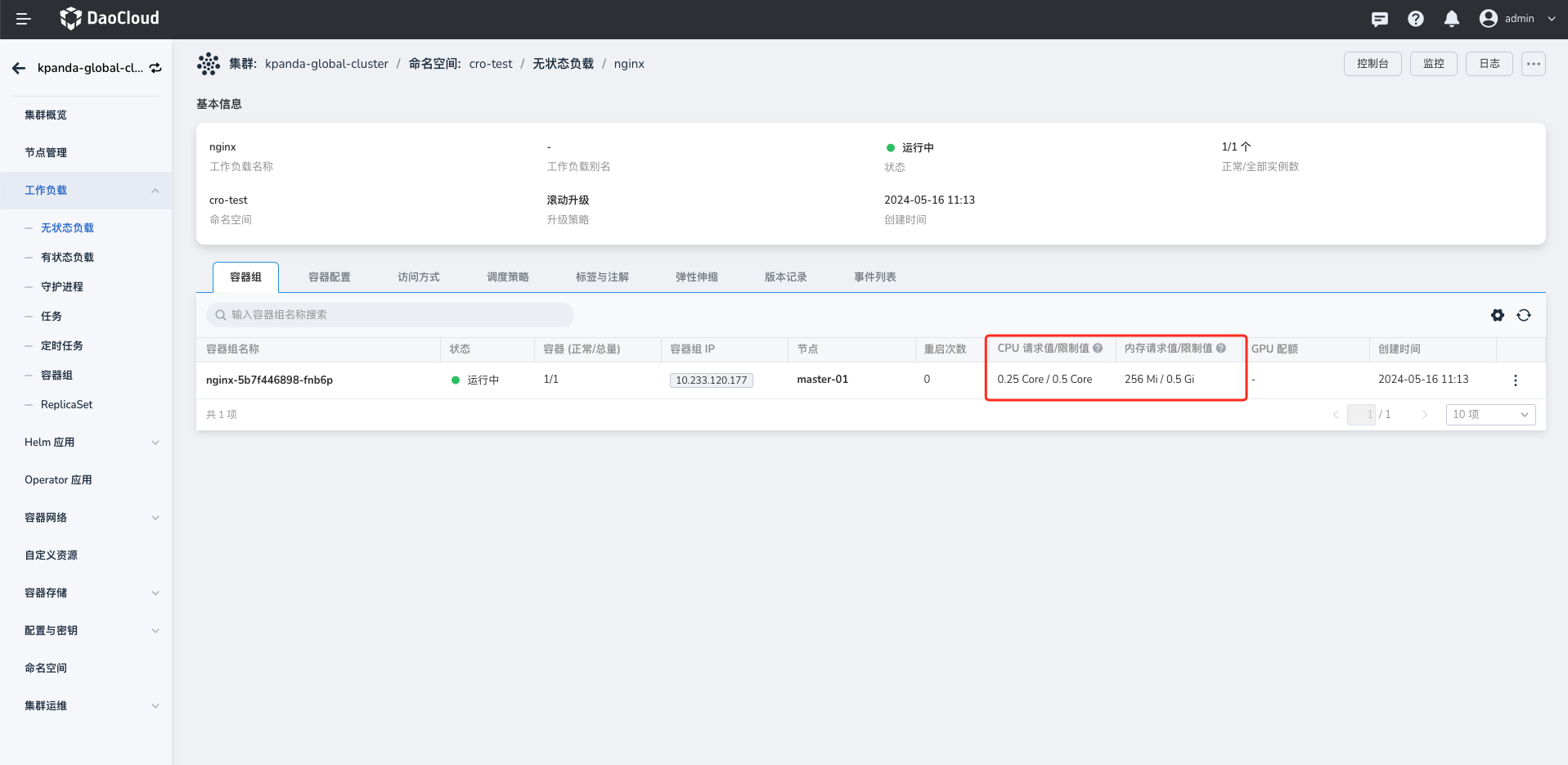
Task: Click the 监控 button
Action: (1433, 63)
